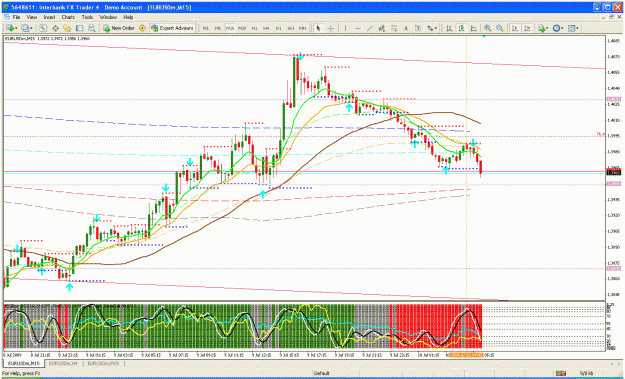Click the New Order button
This screenshot has width=625, height=379.
point(119,28)
